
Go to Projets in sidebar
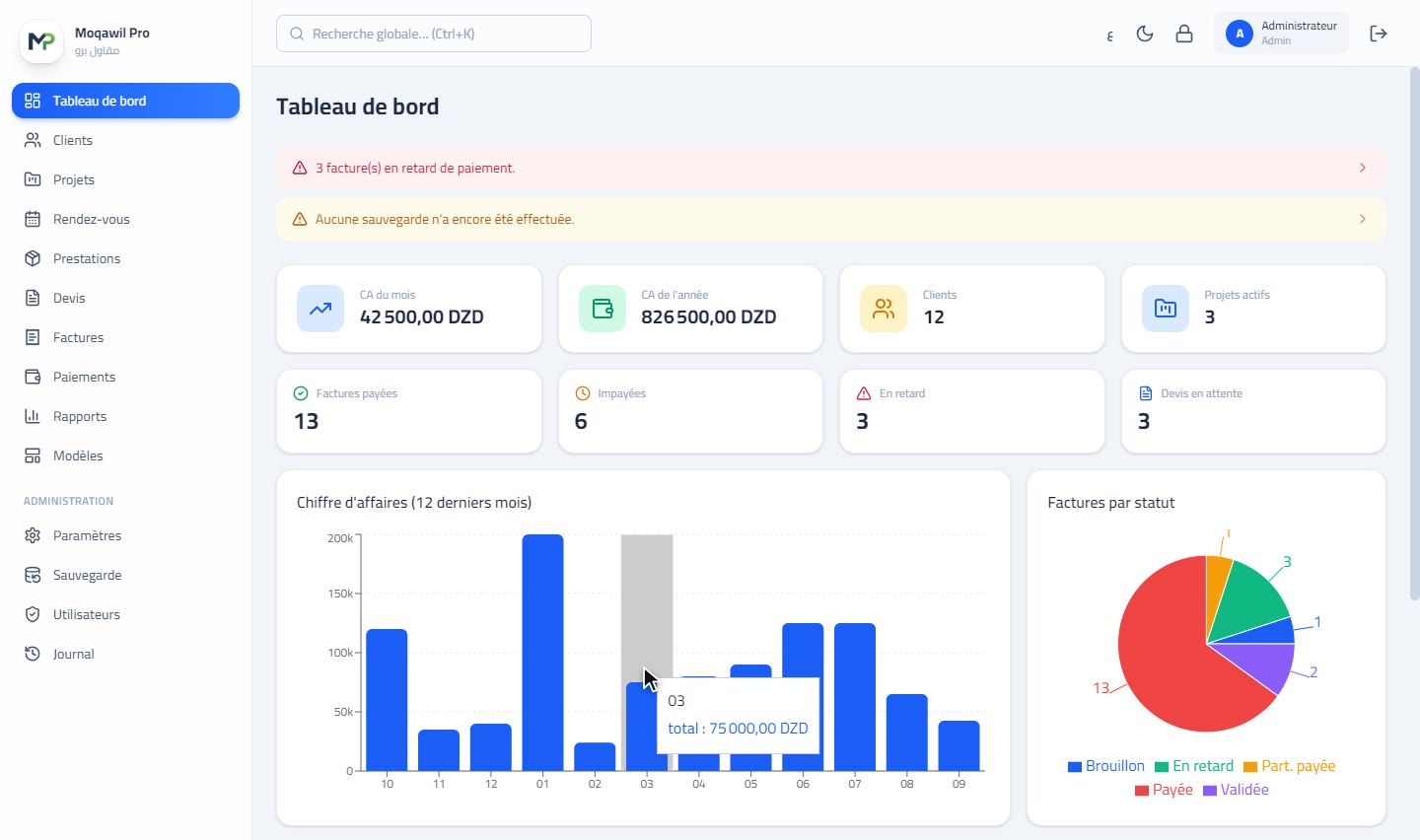click(x=125, y=179)
